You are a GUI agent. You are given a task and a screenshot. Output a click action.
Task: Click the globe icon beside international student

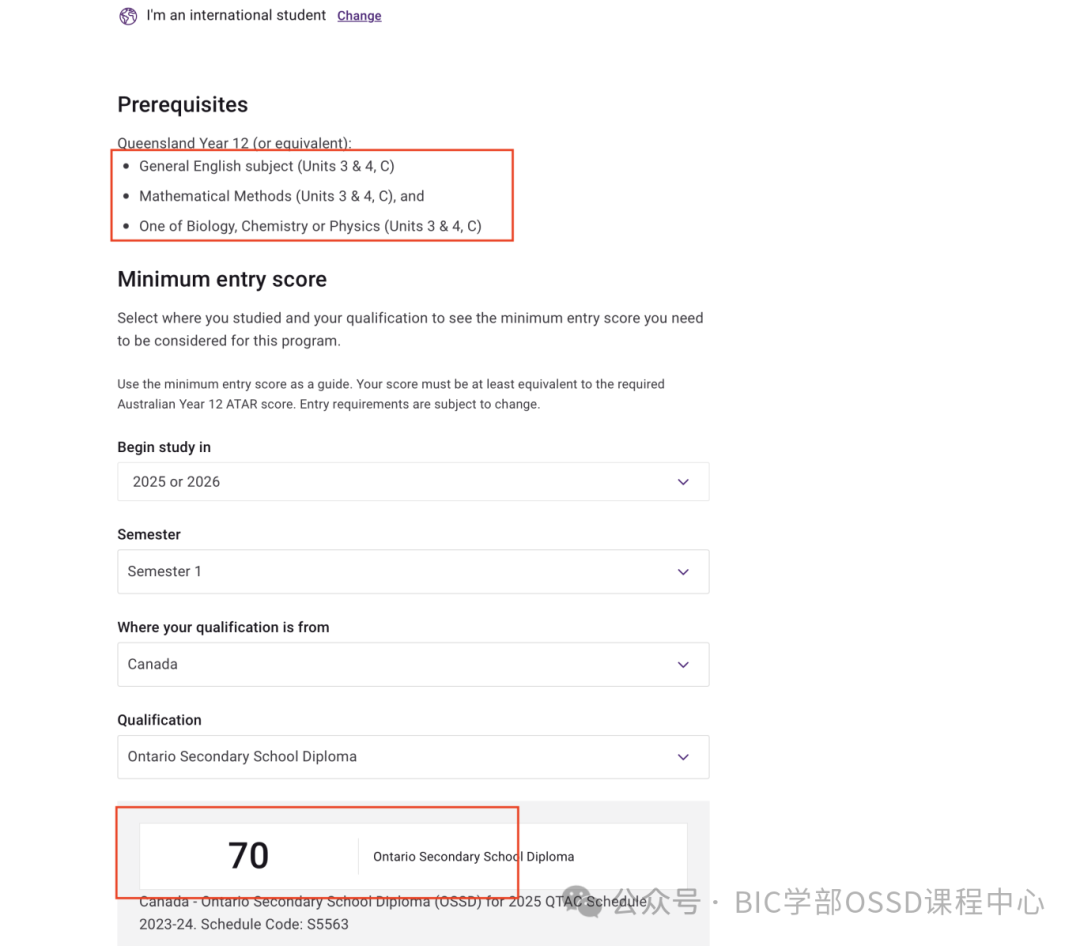point(128,16)
